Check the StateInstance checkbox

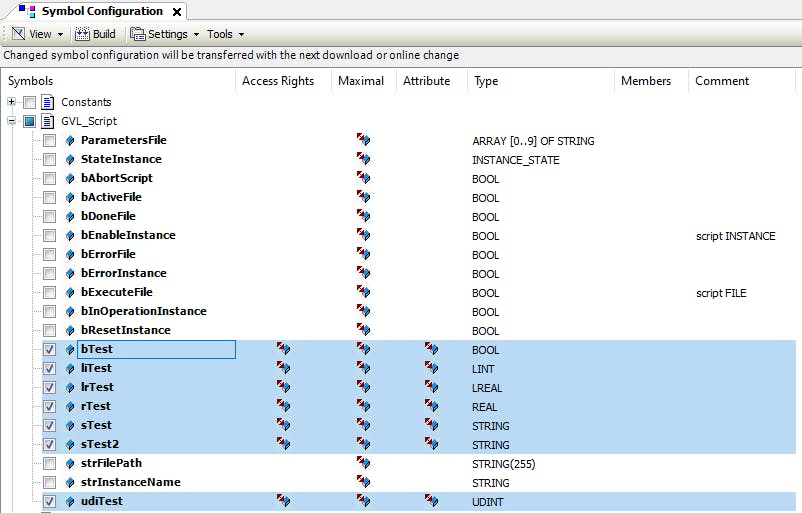tap(49, 159)
